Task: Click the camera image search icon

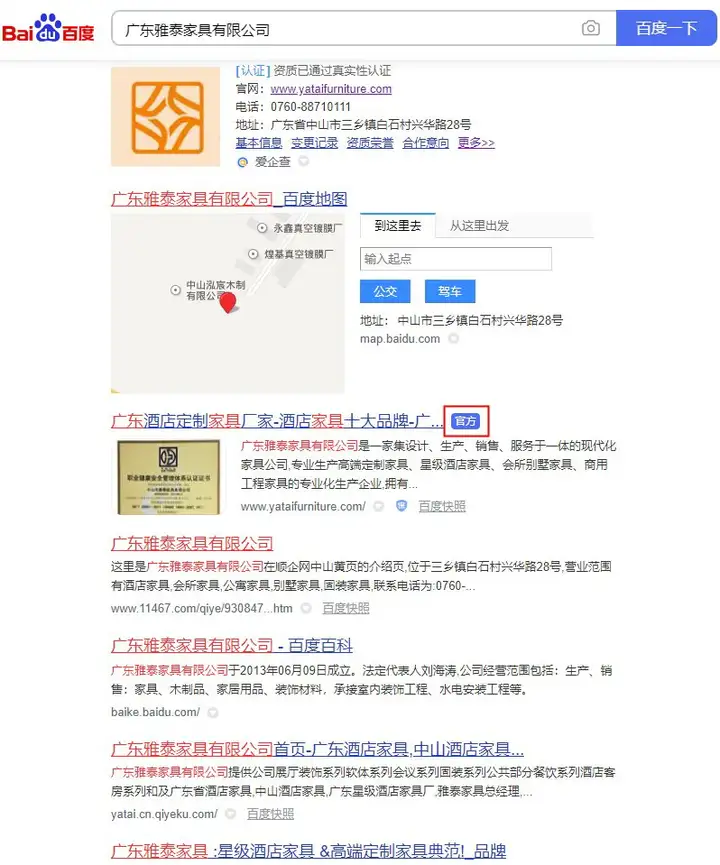Action: [590, 28]
